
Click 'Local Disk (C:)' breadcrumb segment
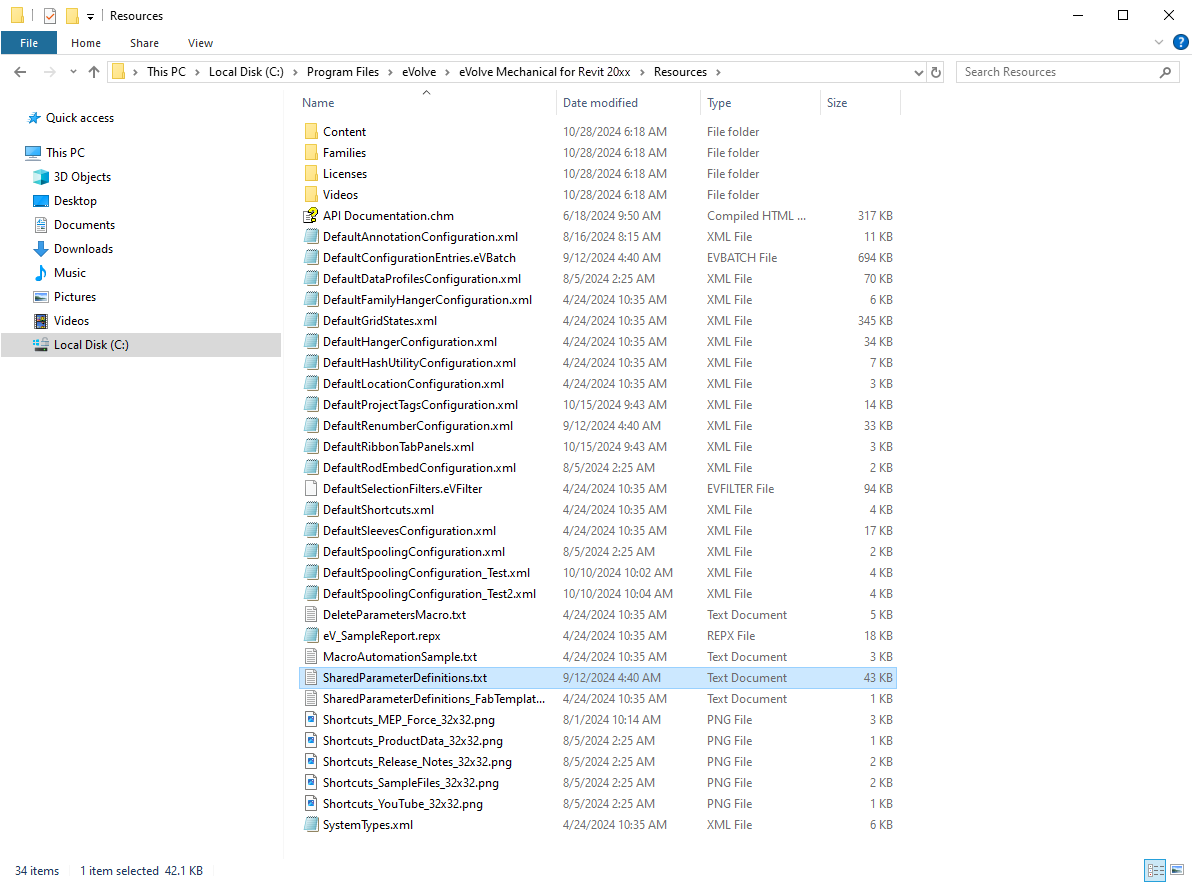(x=246, y=72)
